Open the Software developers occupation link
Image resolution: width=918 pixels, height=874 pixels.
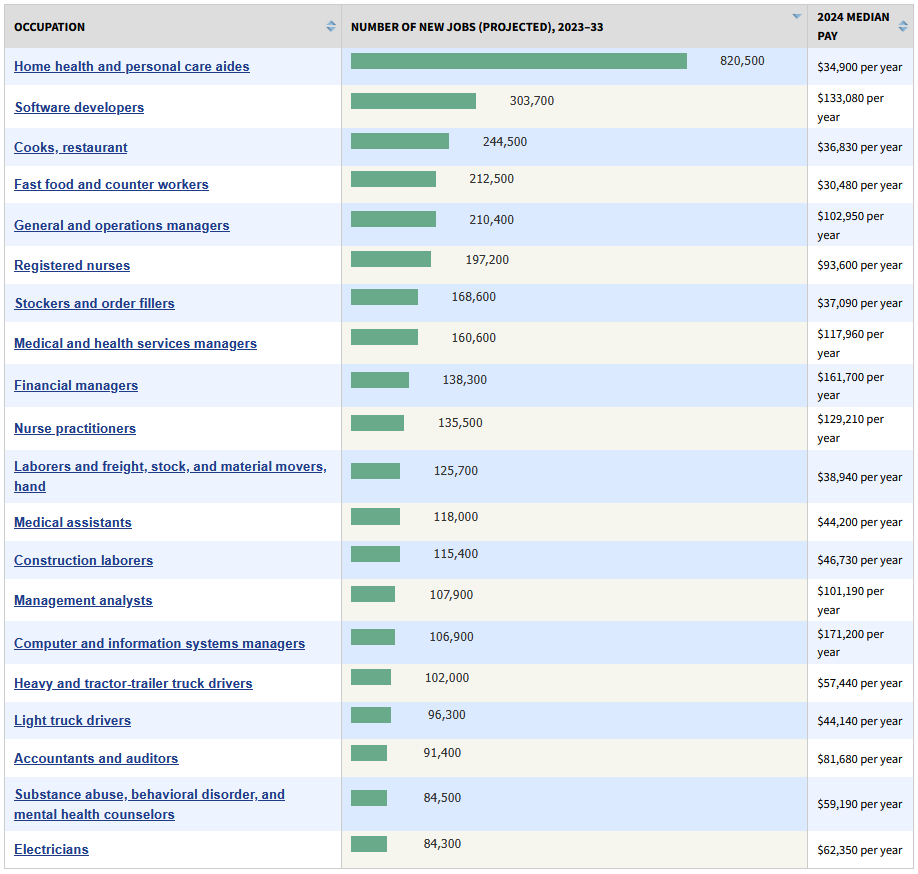(79, 108)
